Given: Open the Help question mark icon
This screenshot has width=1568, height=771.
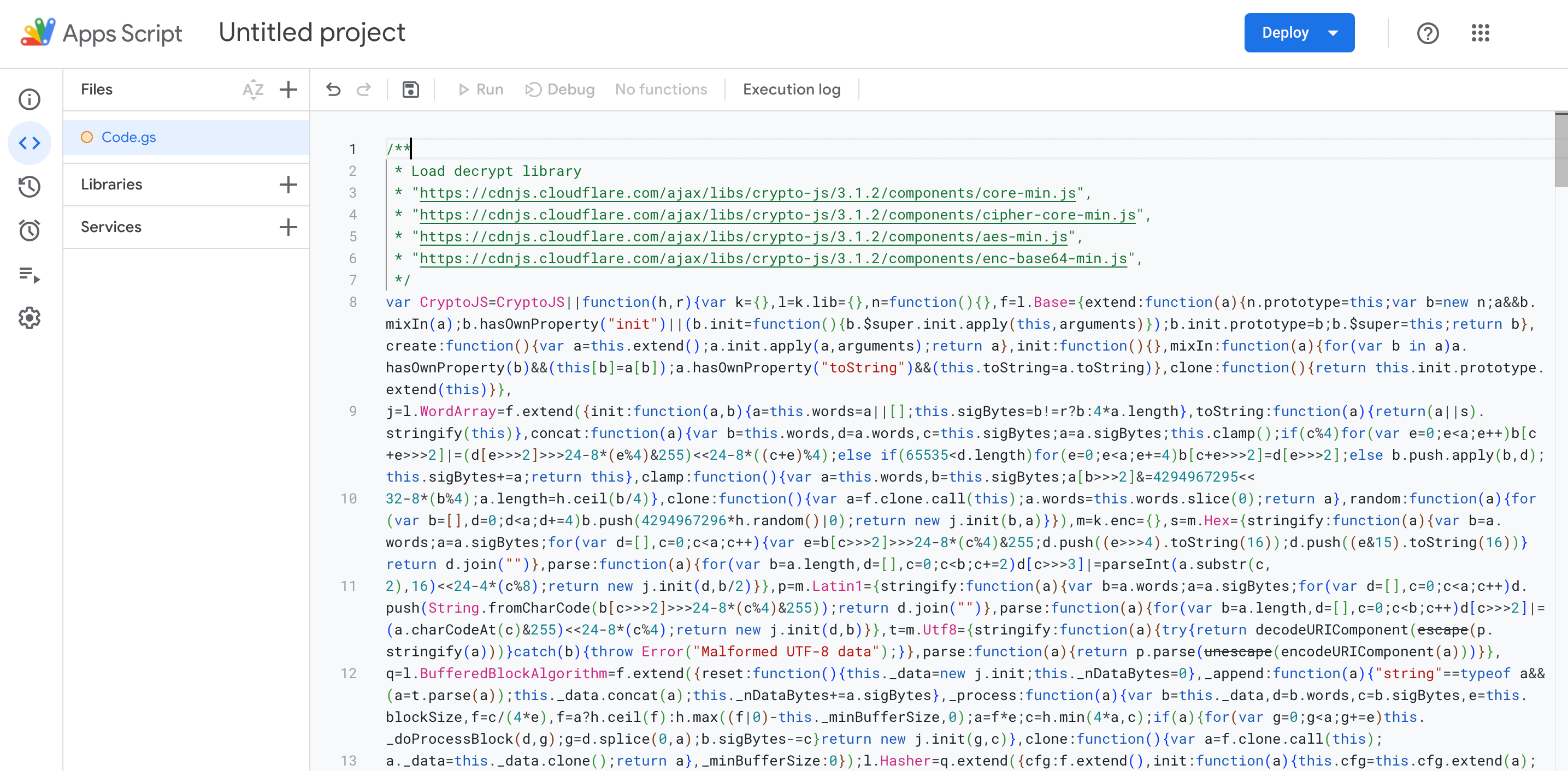Looking at the screenshot, I should (x=1428, y=33).
